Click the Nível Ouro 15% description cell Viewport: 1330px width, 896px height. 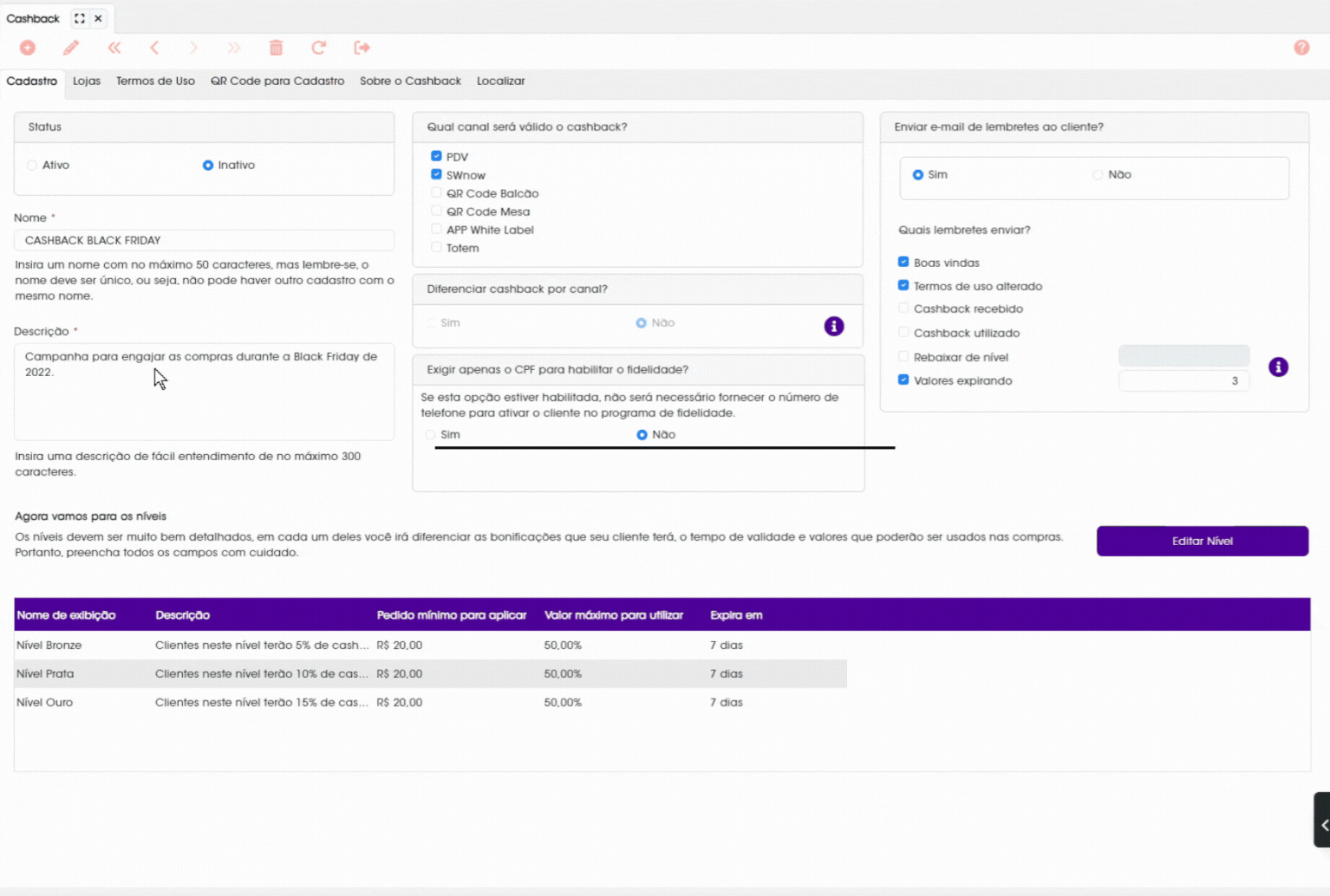coord(262,702)
